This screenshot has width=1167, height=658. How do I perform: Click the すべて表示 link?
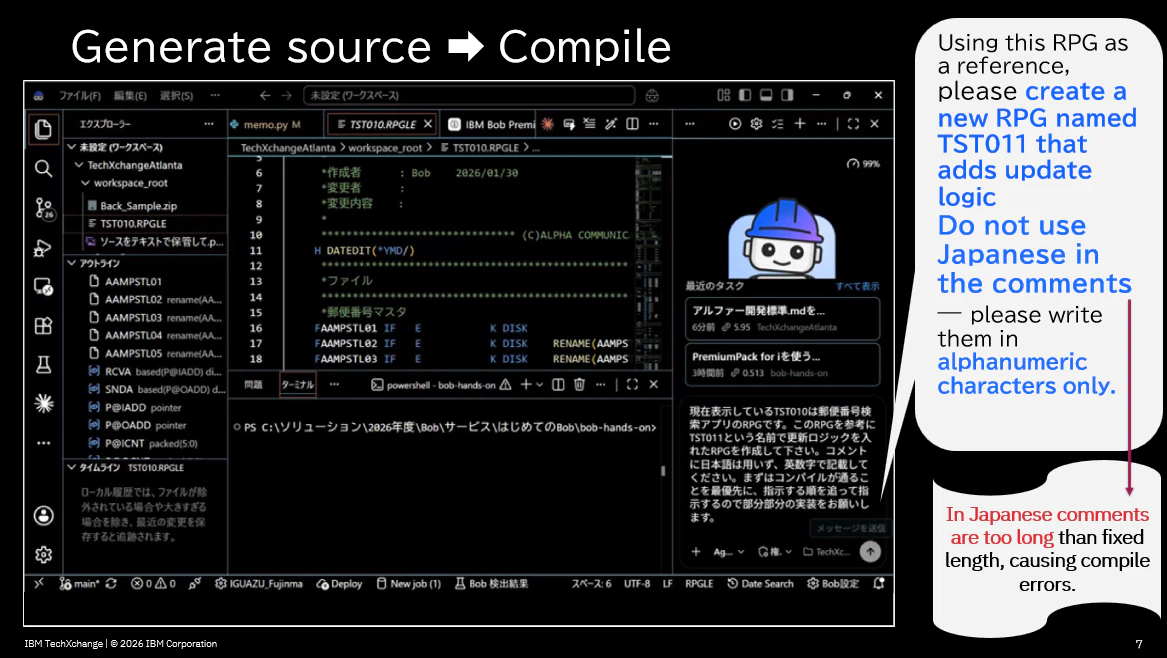pyautogui.click(x=857, y=286)
